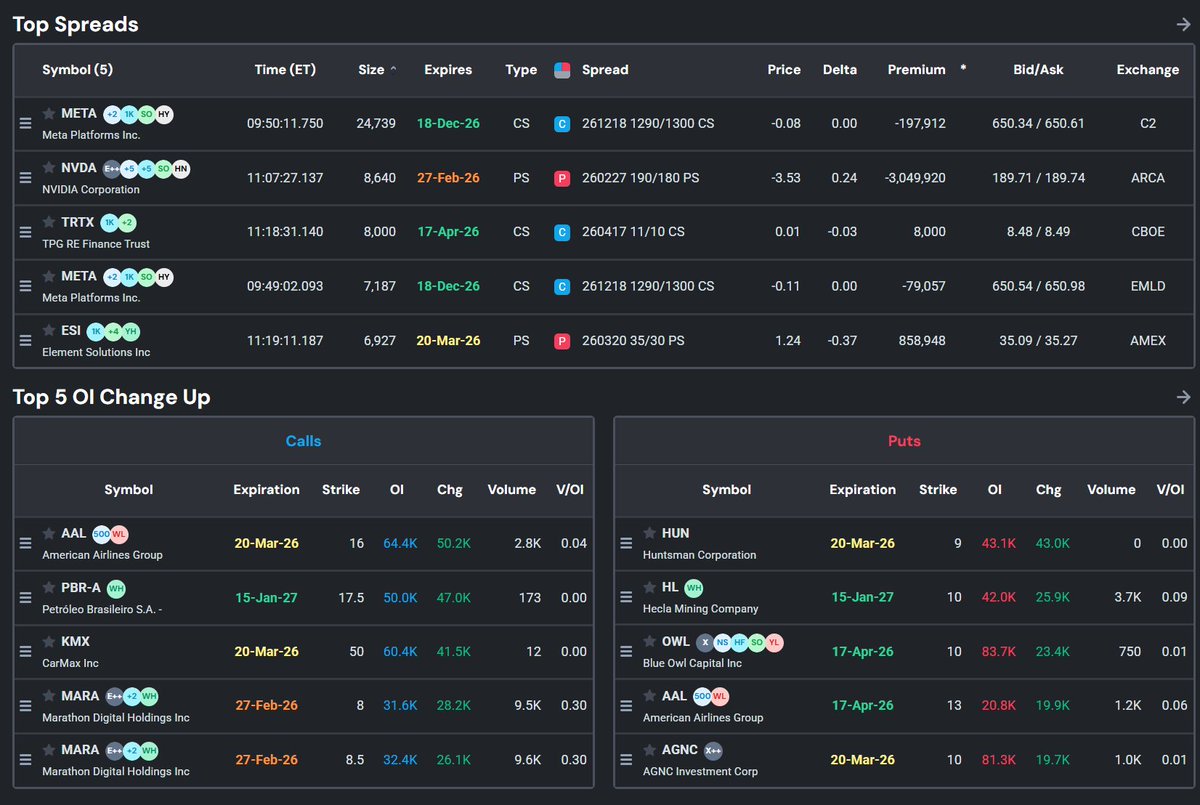Click YH badge next to ESI
The width and height of the screenshot is (1200, 805).
coord(131,330)
